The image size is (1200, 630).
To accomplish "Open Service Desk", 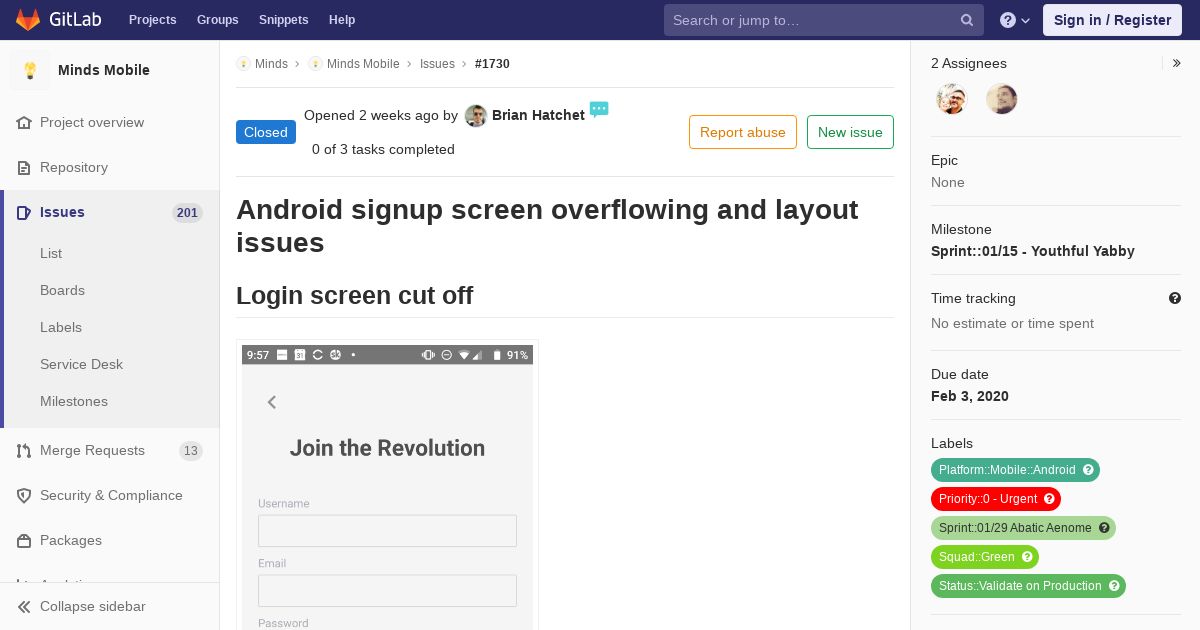I will point(81,364).
